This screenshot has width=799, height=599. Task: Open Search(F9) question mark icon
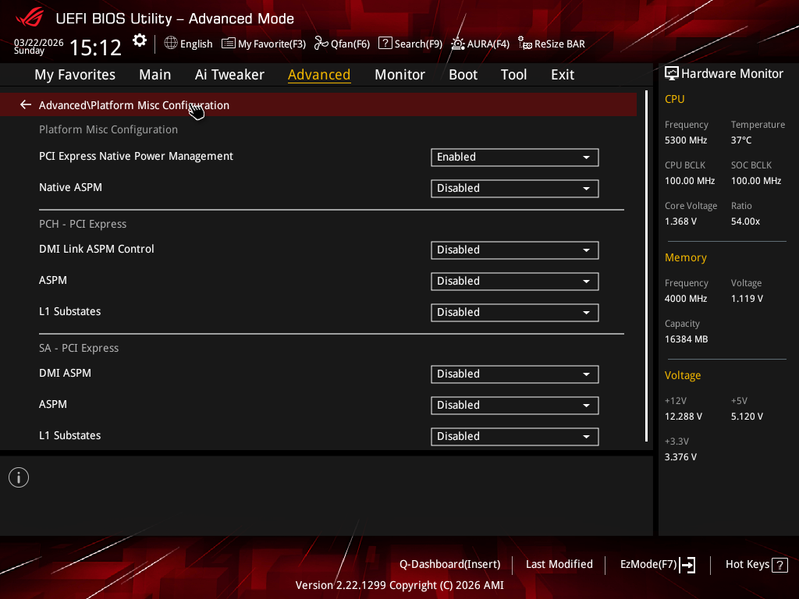point(385,43)
